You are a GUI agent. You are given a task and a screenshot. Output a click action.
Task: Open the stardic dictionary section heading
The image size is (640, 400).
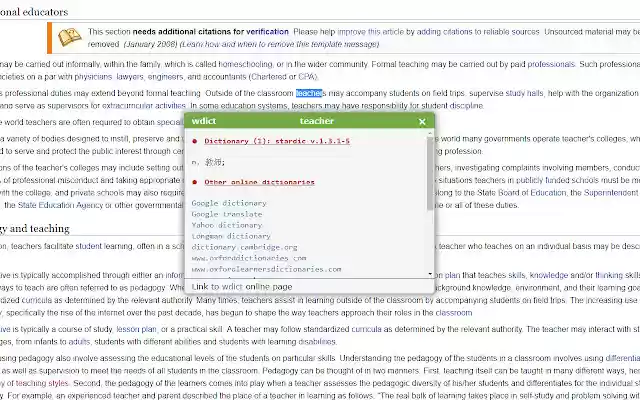pyautogui.click(x=277, y=141)
